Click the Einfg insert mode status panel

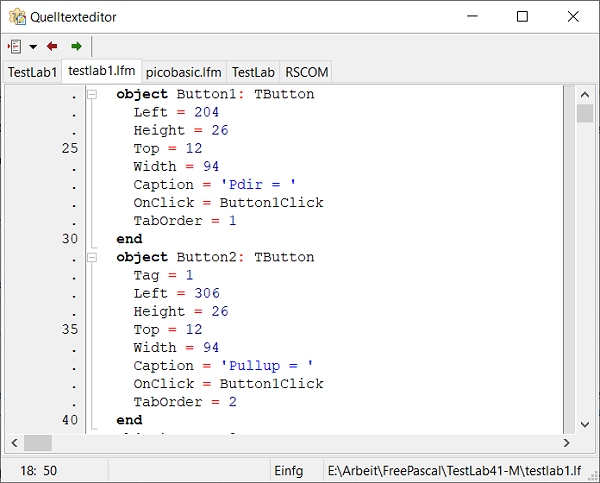point(288,470)
